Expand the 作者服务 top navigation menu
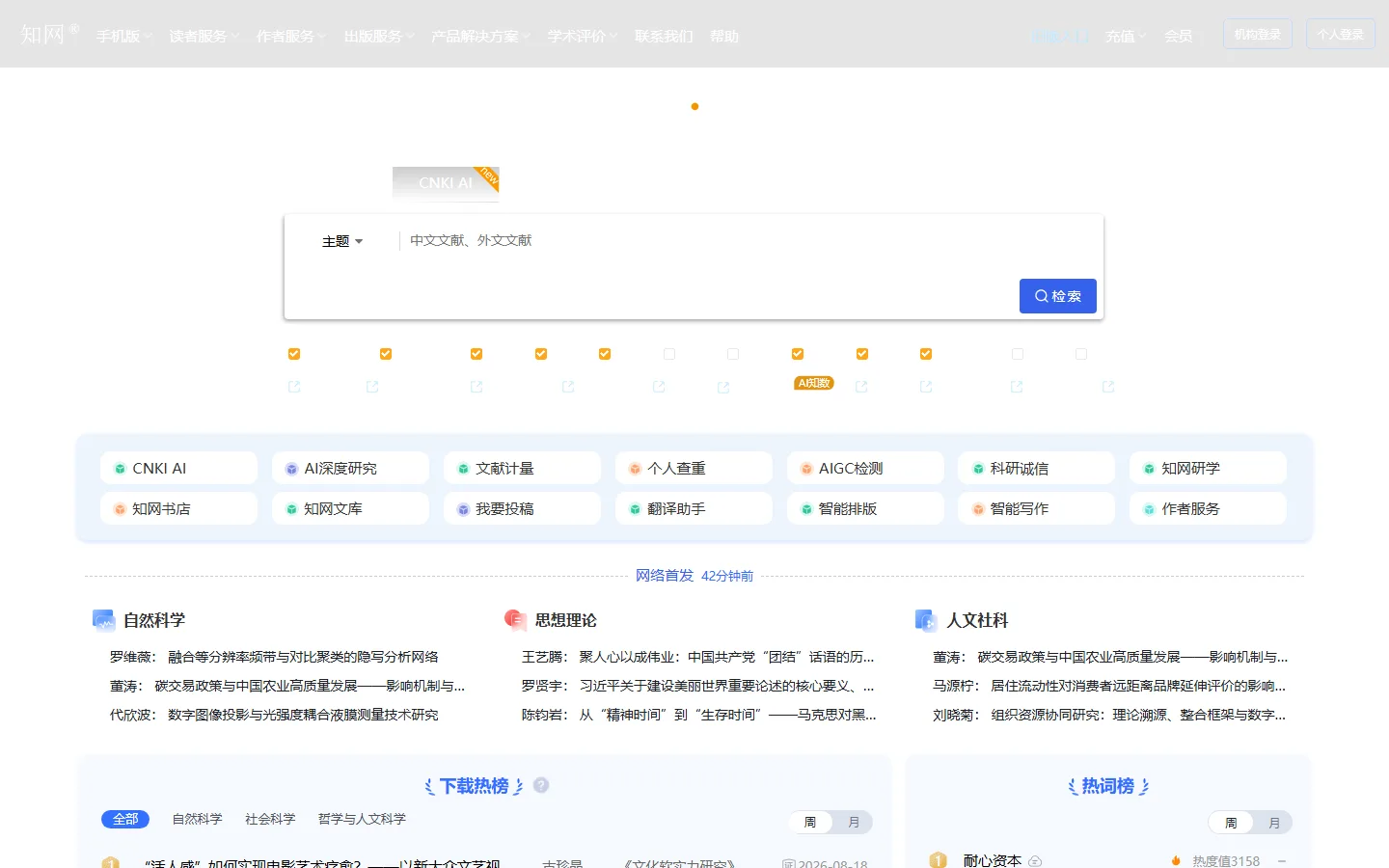The width and height of the screenshot is (1389, 868). (291, 36)
